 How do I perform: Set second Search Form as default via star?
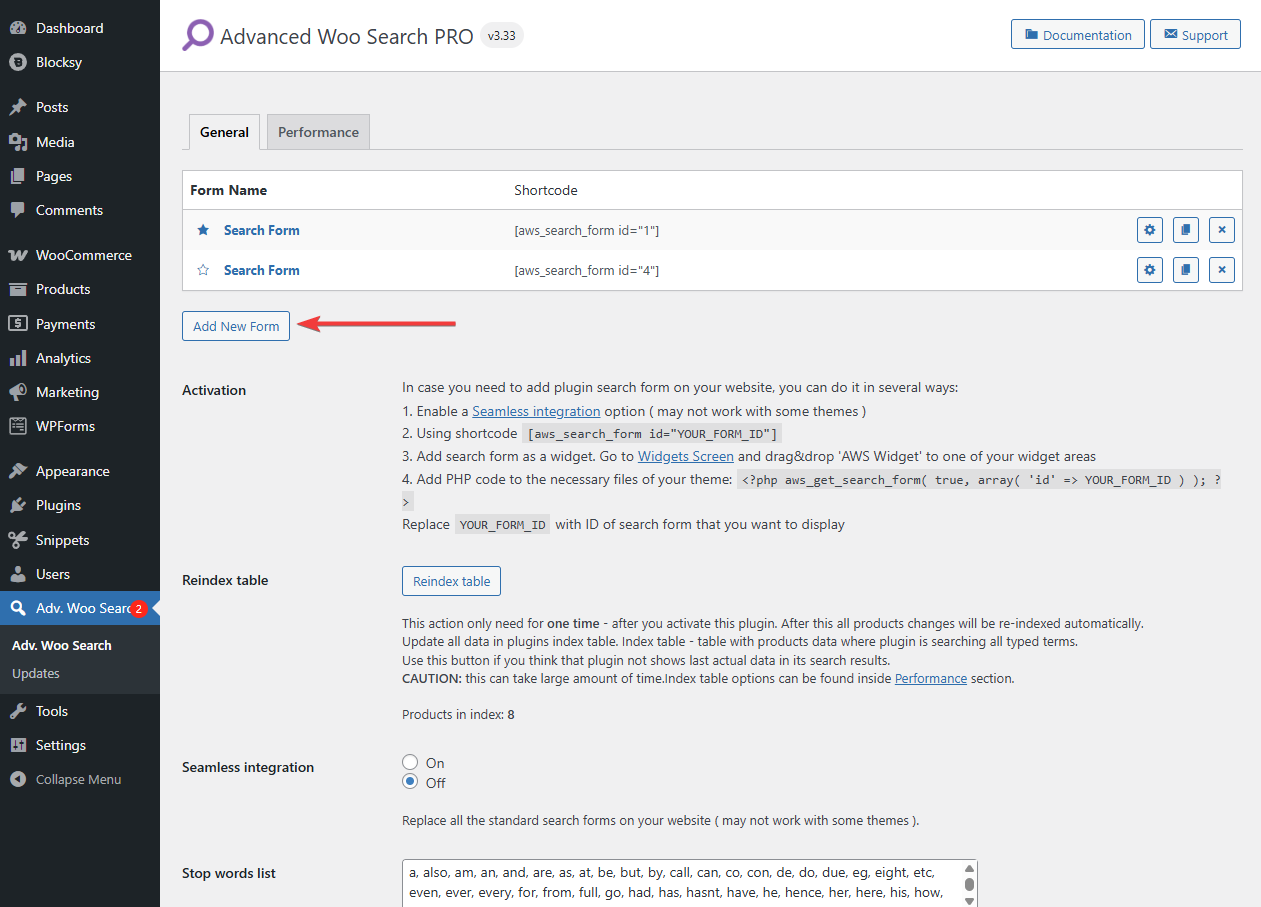(203, 270)
